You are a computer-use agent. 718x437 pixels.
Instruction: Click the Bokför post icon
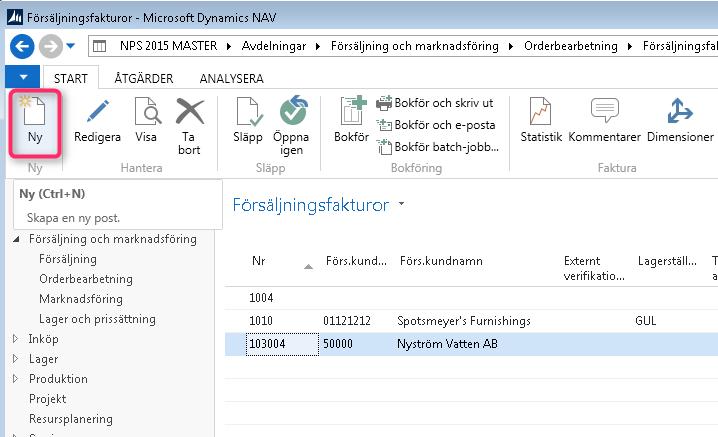pos(353,110)
